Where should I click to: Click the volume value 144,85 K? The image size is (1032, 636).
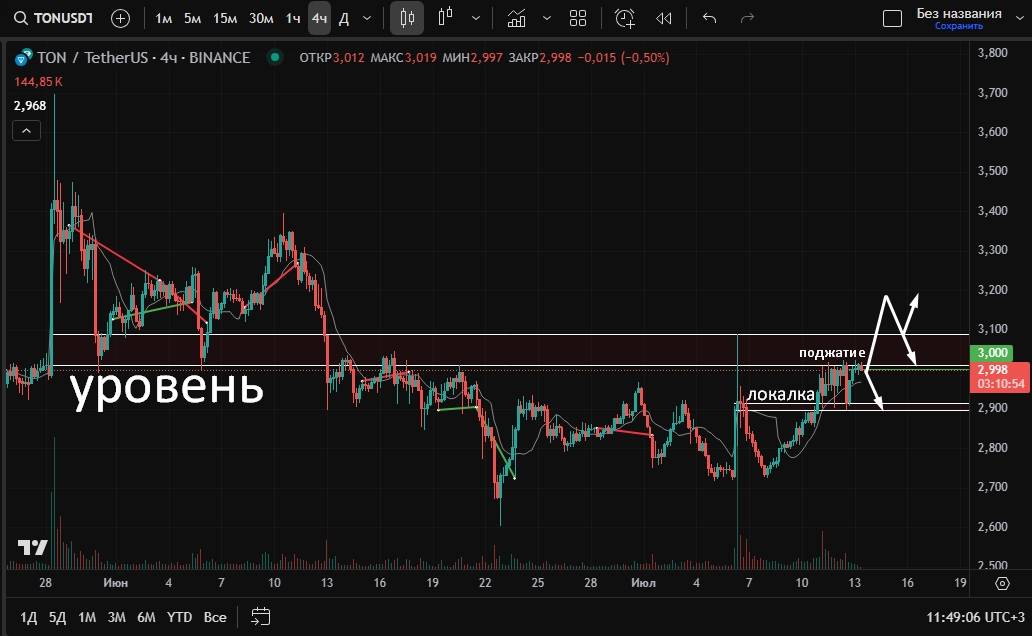click(x=38, y=82)
